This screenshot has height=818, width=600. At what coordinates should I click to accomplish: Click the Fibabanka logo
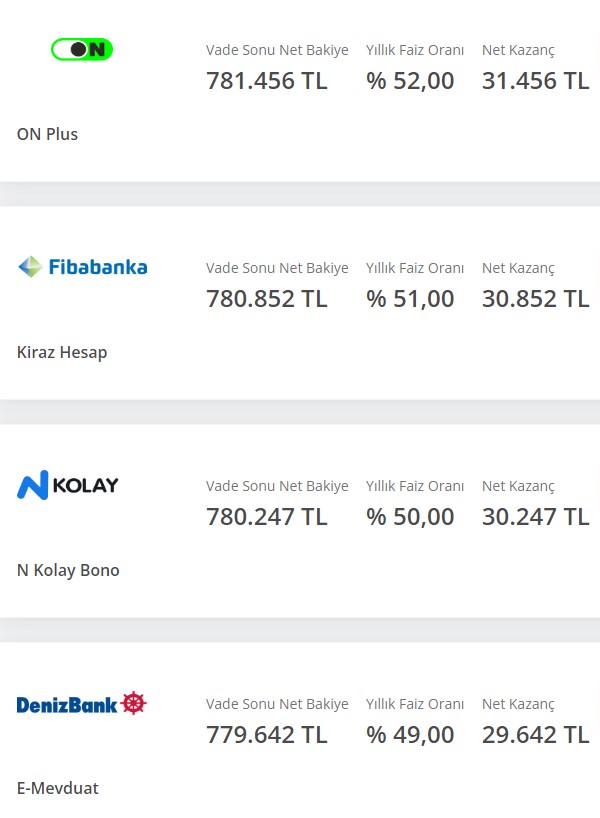click(82, 267)
